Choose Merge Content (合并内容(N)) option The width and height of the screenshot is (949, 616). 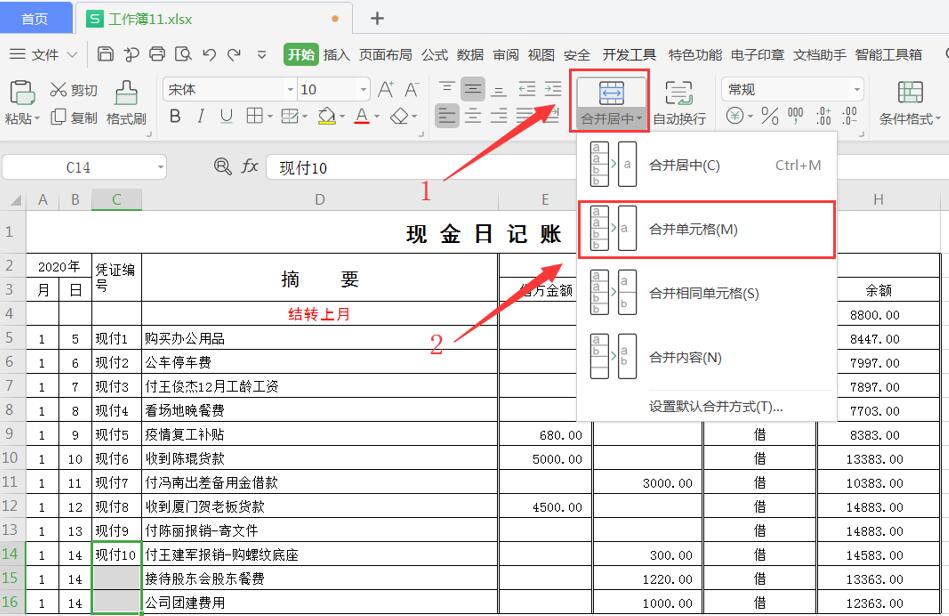(706, 358)
